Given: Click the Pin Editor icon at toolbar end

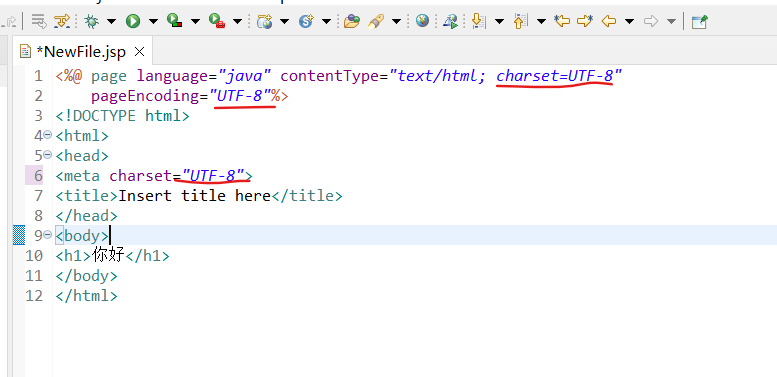Looking at the screenshot, I should pyautogui.click(x=699, y=21).
